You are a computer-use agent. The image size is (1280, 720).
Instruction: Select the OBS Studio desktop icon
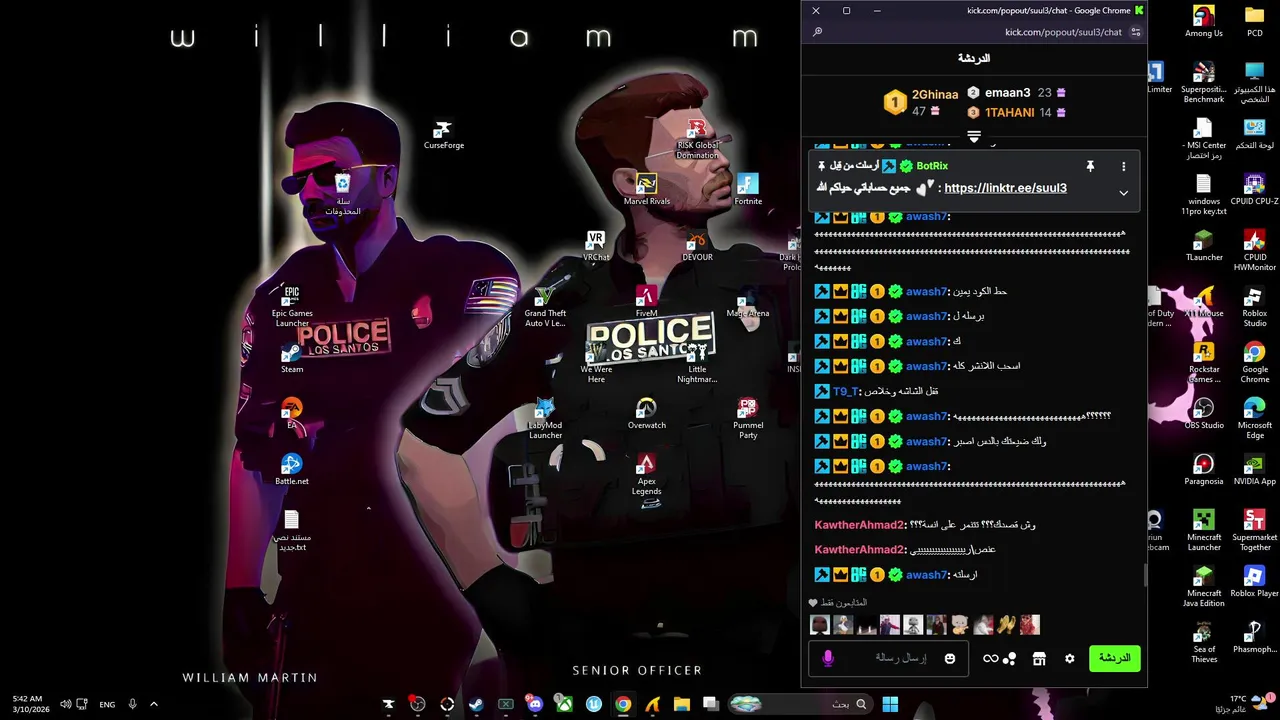click(1204, 414)
